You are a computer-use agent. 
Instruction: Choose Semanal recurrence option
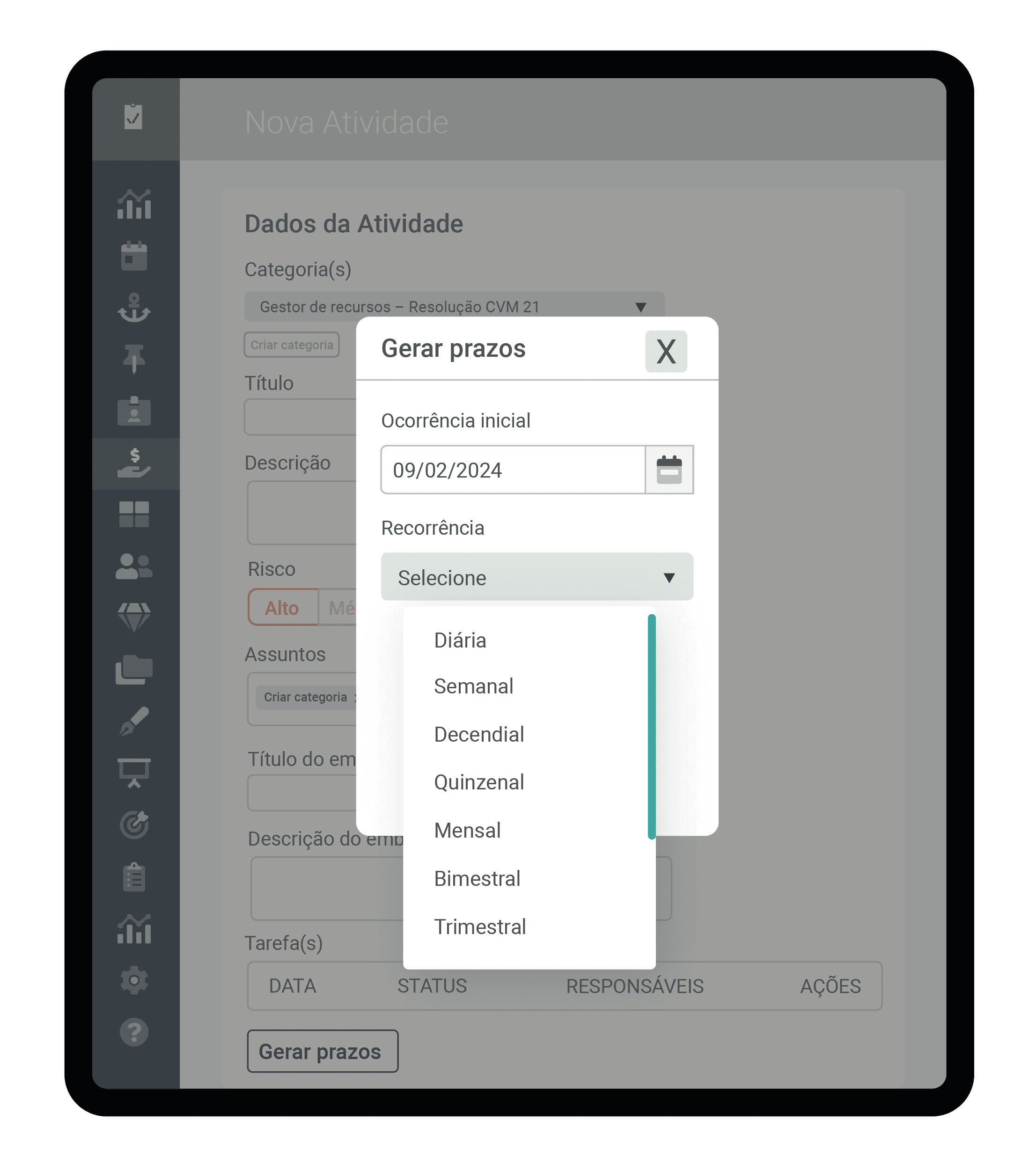(473, 686)
